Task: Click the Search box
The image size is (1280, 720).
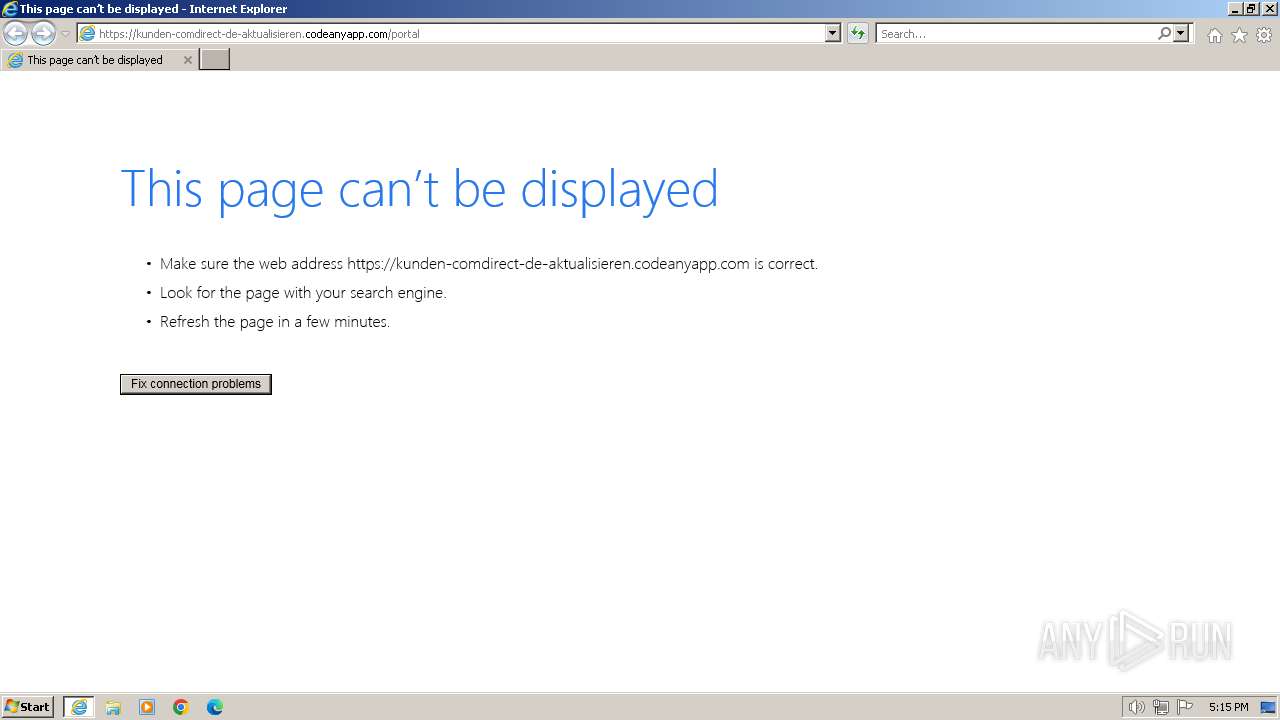Action: (x=1016, y=33)
